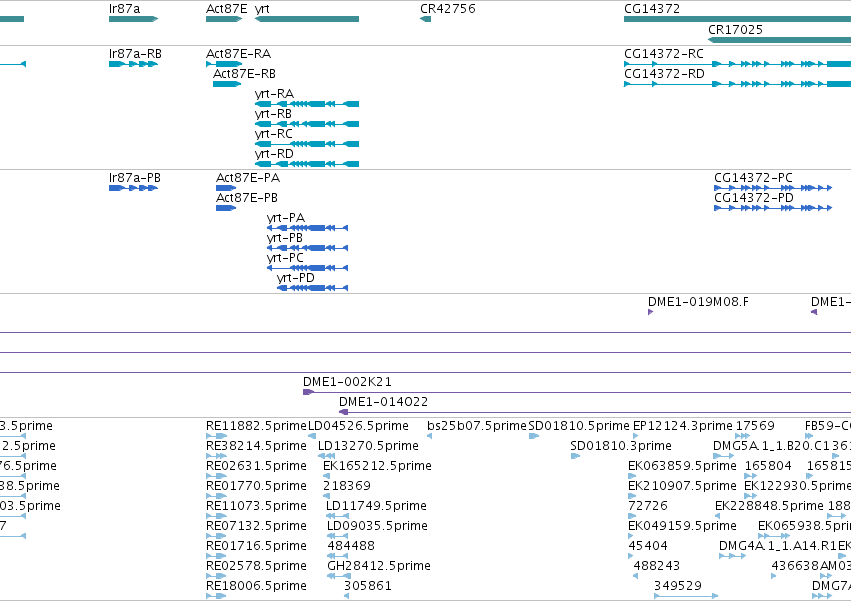
Task: Select the 349529 EST feature
Action: pos(686,596)
